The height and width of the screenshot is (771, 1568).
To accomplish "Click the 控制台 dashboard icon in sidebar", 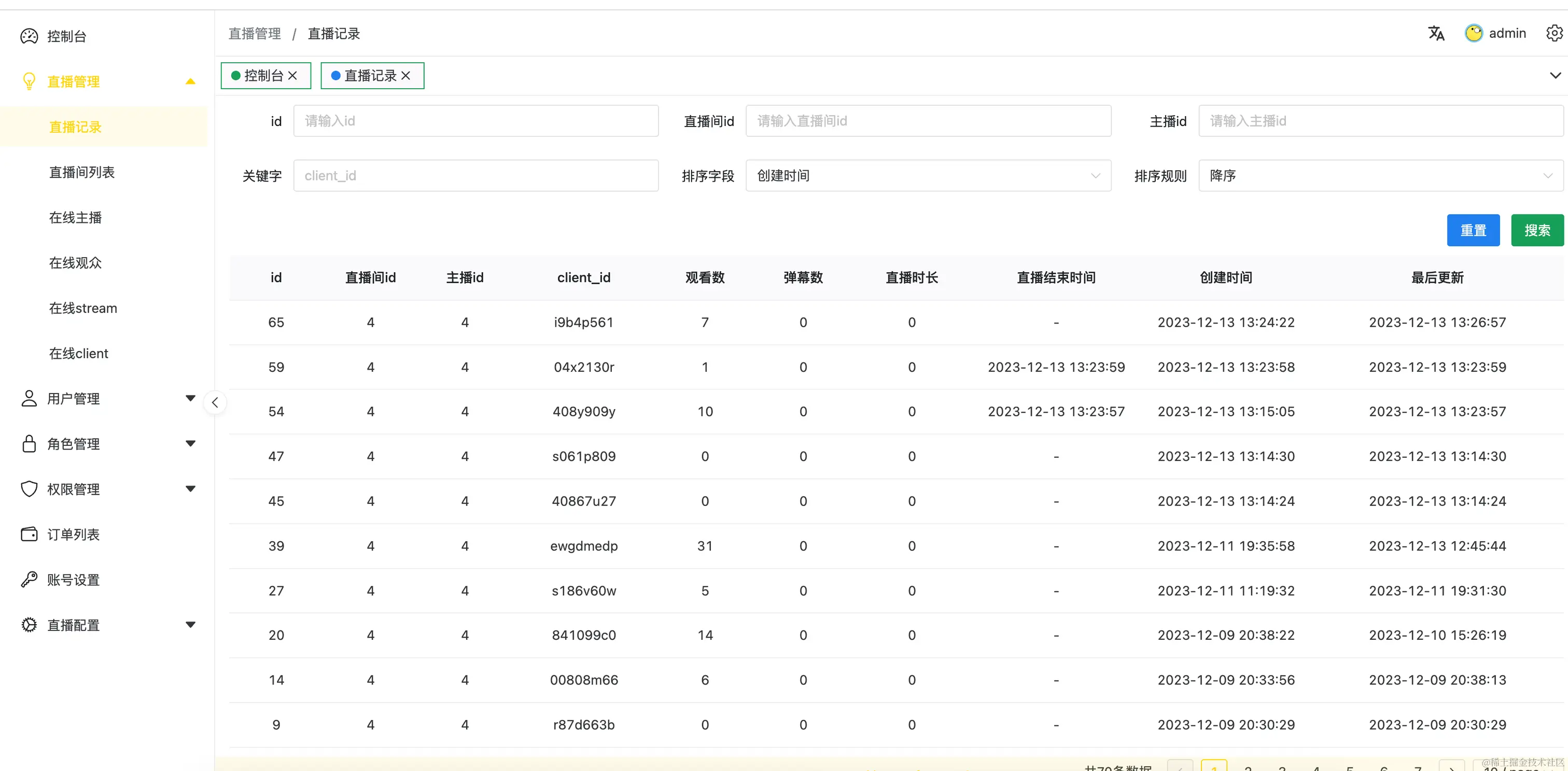I will (29, 36).
